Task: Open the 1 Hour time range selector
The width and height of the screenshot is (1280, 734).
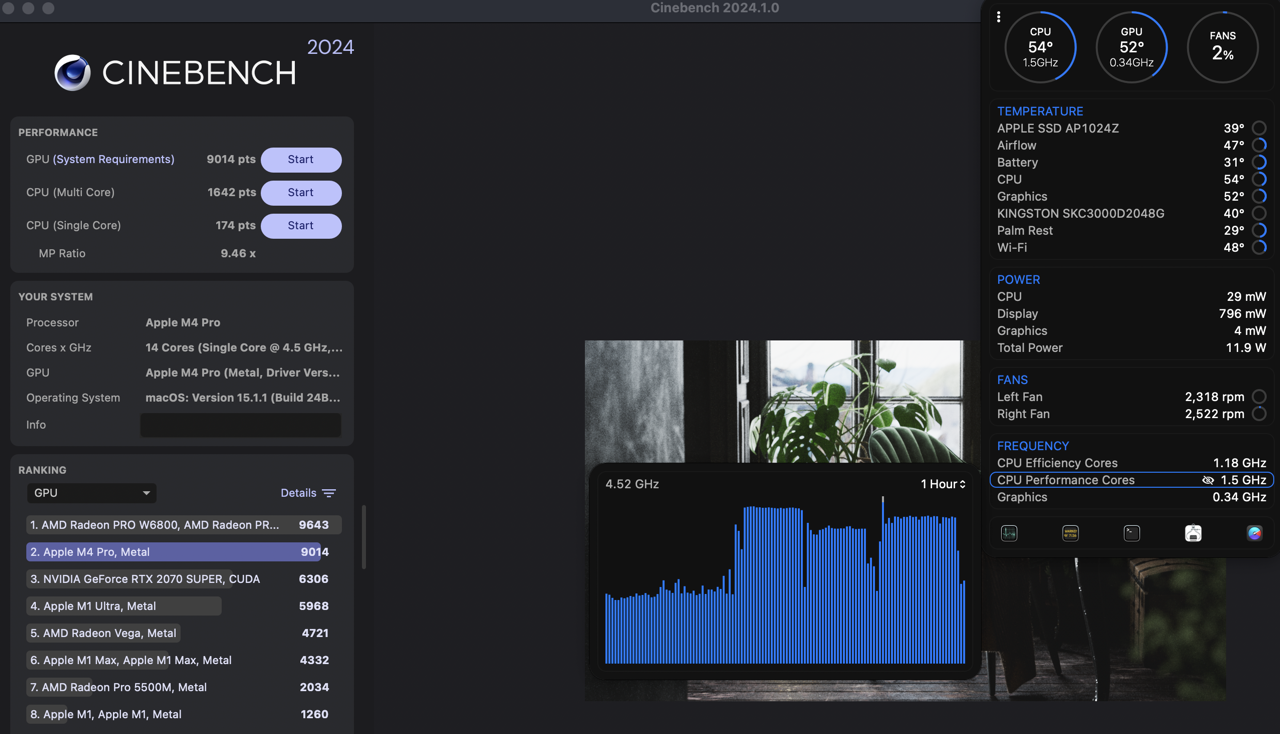Action: point(943,484)
